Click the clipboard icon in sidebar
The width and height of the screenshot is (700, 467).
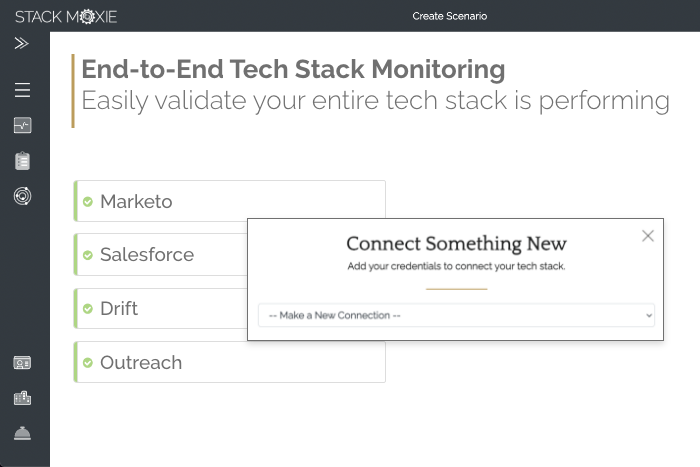pyautogui.click(x=22, y=161)
